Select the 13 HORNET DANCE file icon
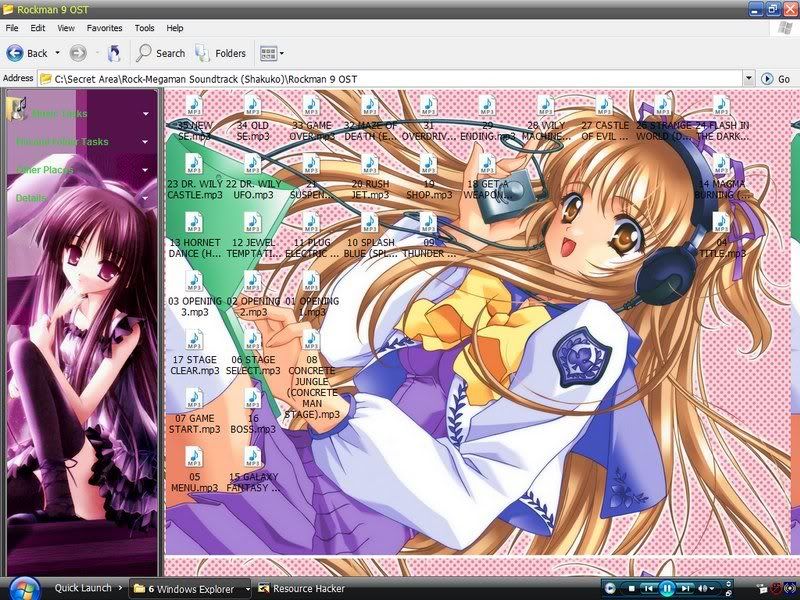The image size is (800, 600). (194, 223)
